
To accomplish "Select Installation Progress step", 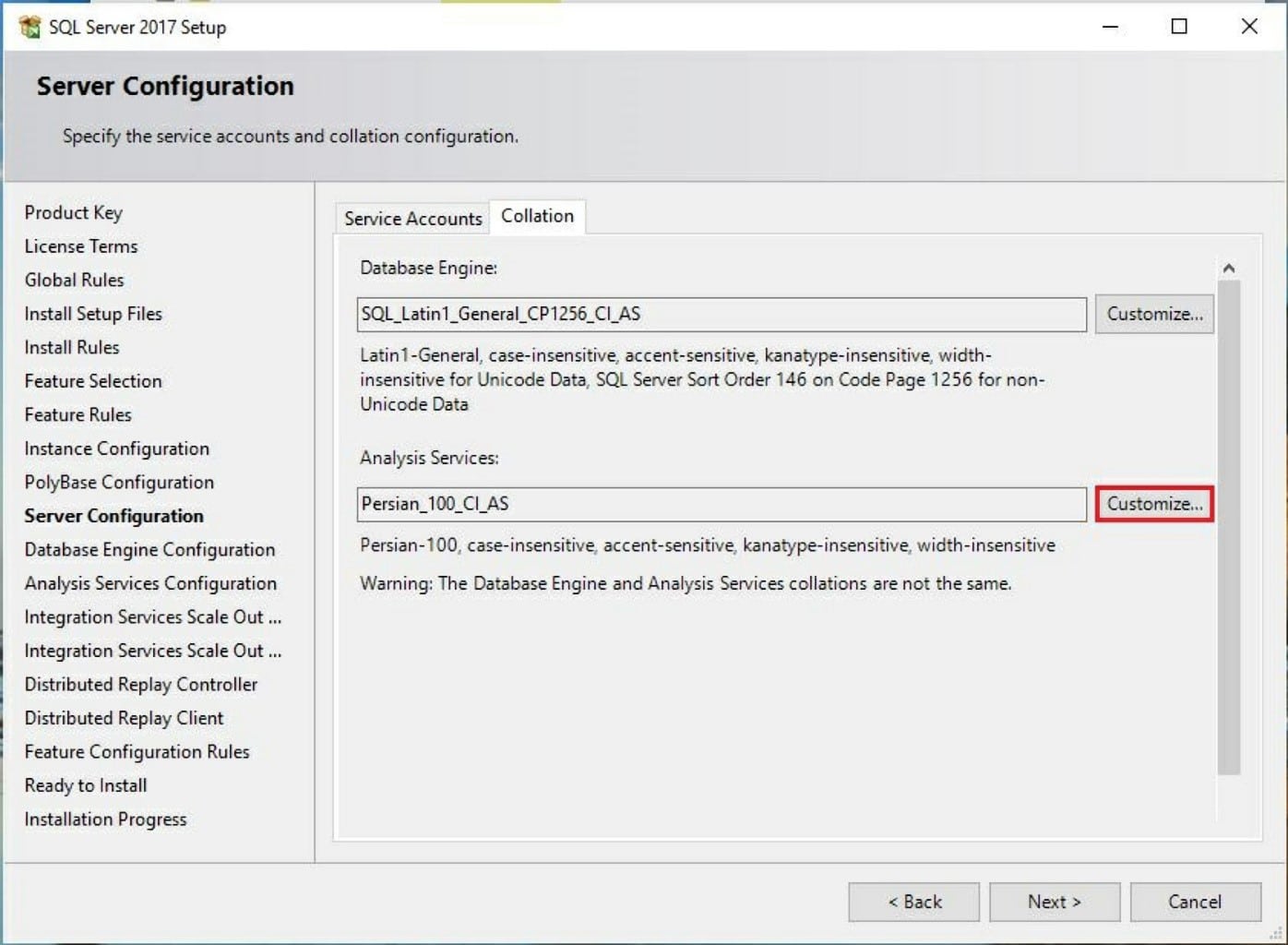I will [x=105, y=819].
